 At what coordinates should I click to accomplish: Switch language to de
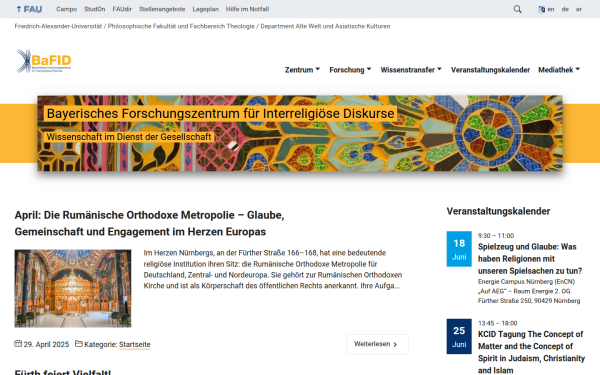click(x=565, y=9)
